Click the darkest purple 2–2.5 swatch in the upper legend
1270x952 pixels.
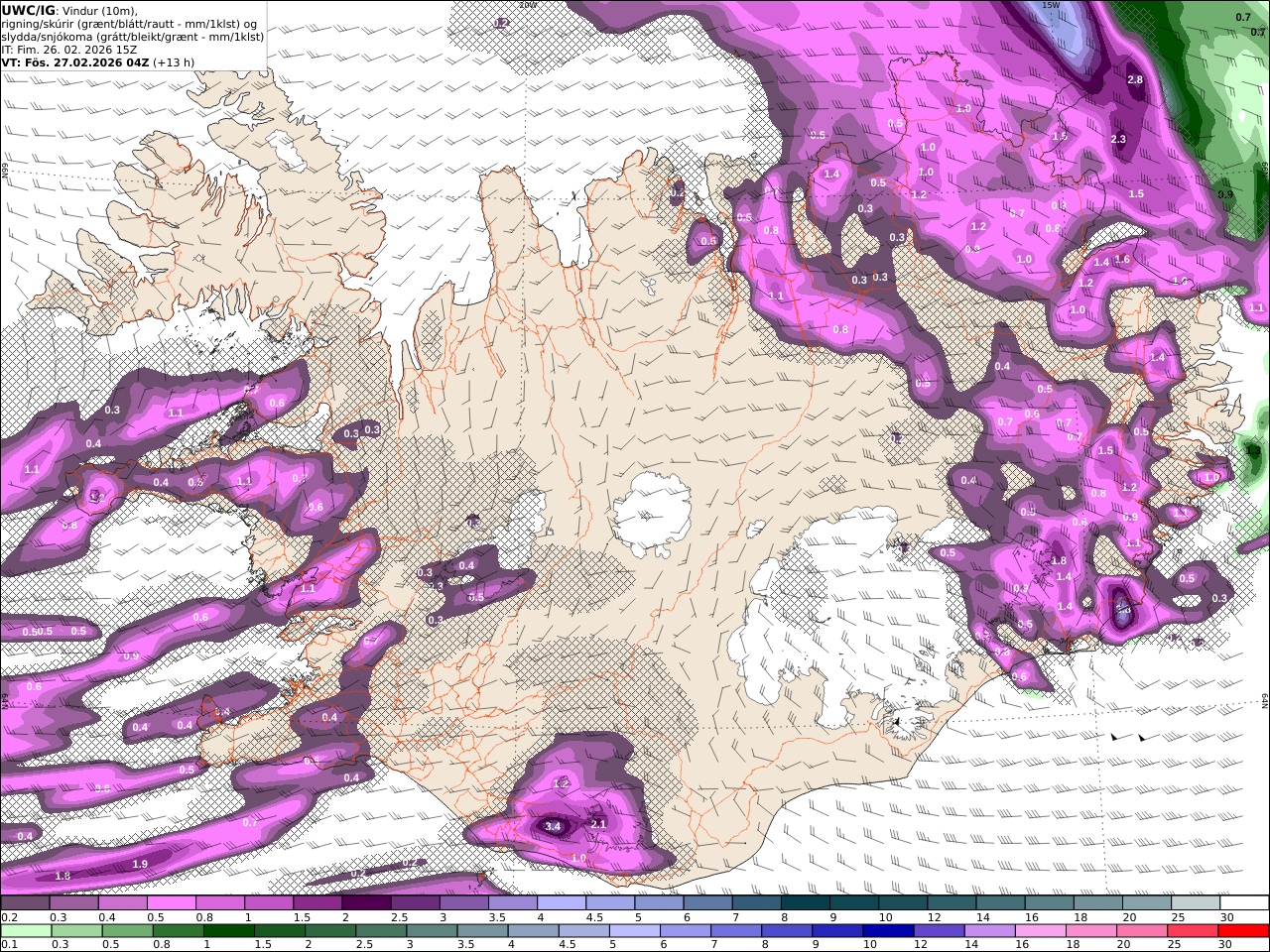tap(366, 903)
